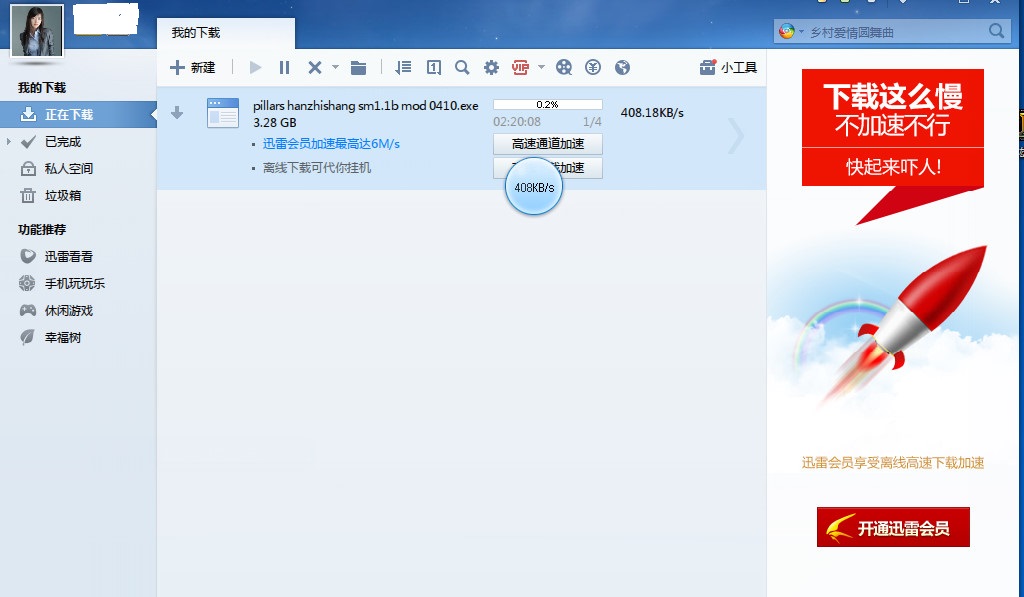Click the start download play icon
Viewport: 1024px width, 597px height.
(256, 68)
